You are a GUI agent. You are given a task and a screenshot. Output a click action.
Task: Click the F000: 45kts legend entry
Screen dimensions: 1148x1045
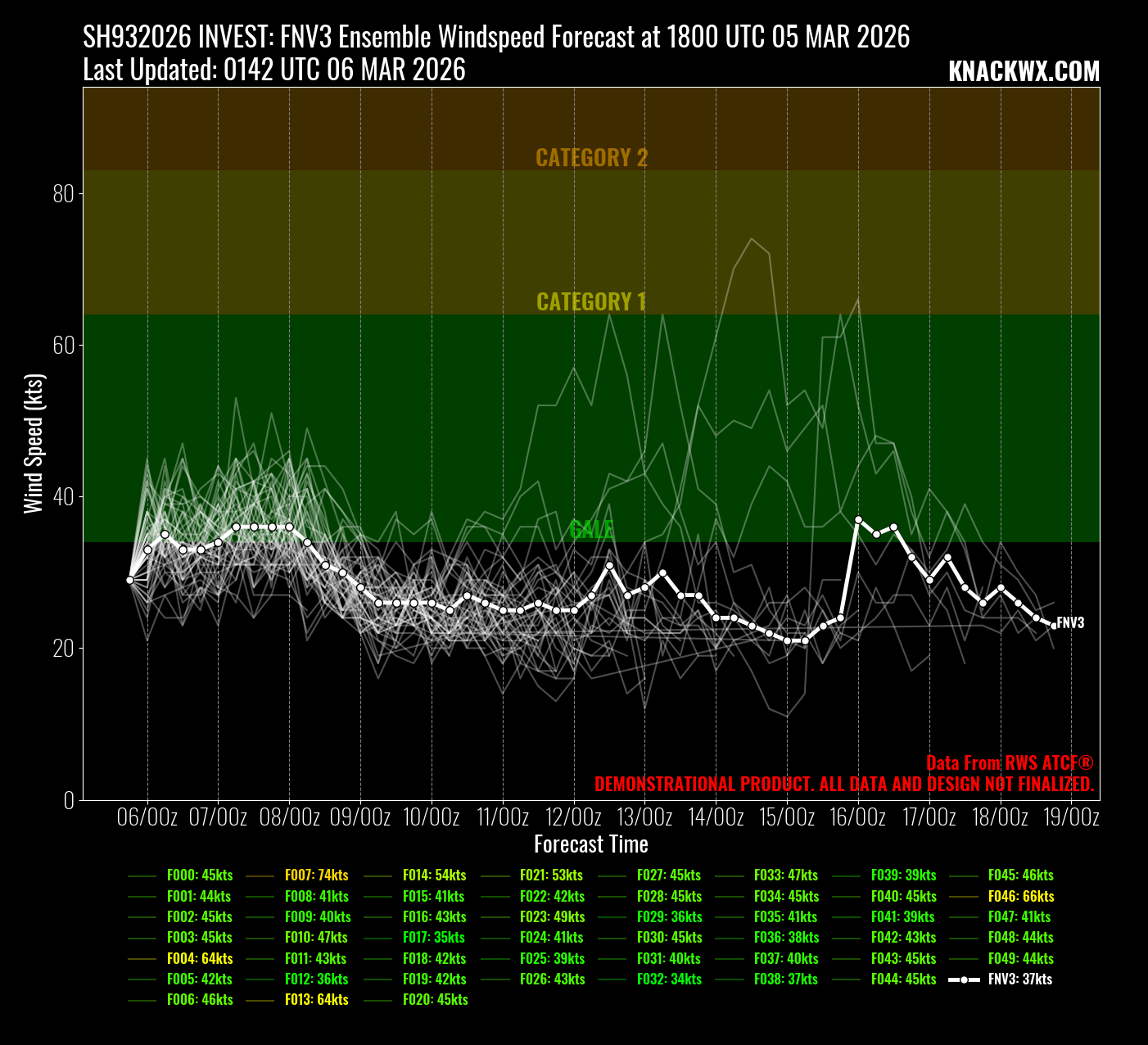click(199, 875)
